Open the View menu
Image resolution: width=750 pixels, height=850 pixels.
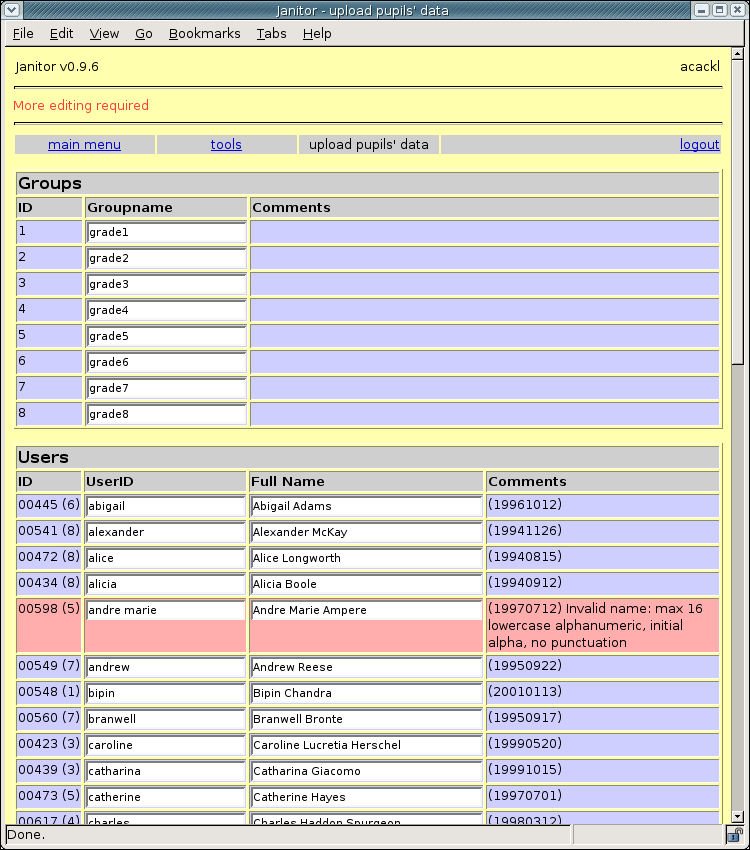(x=104, y=34)
